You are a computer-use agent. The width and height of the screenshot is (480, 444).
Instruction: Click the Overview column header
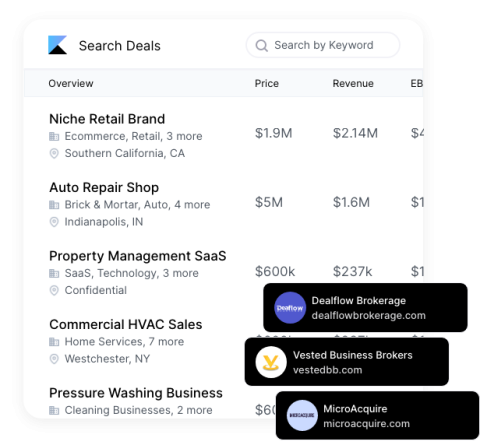click(71, 83)
